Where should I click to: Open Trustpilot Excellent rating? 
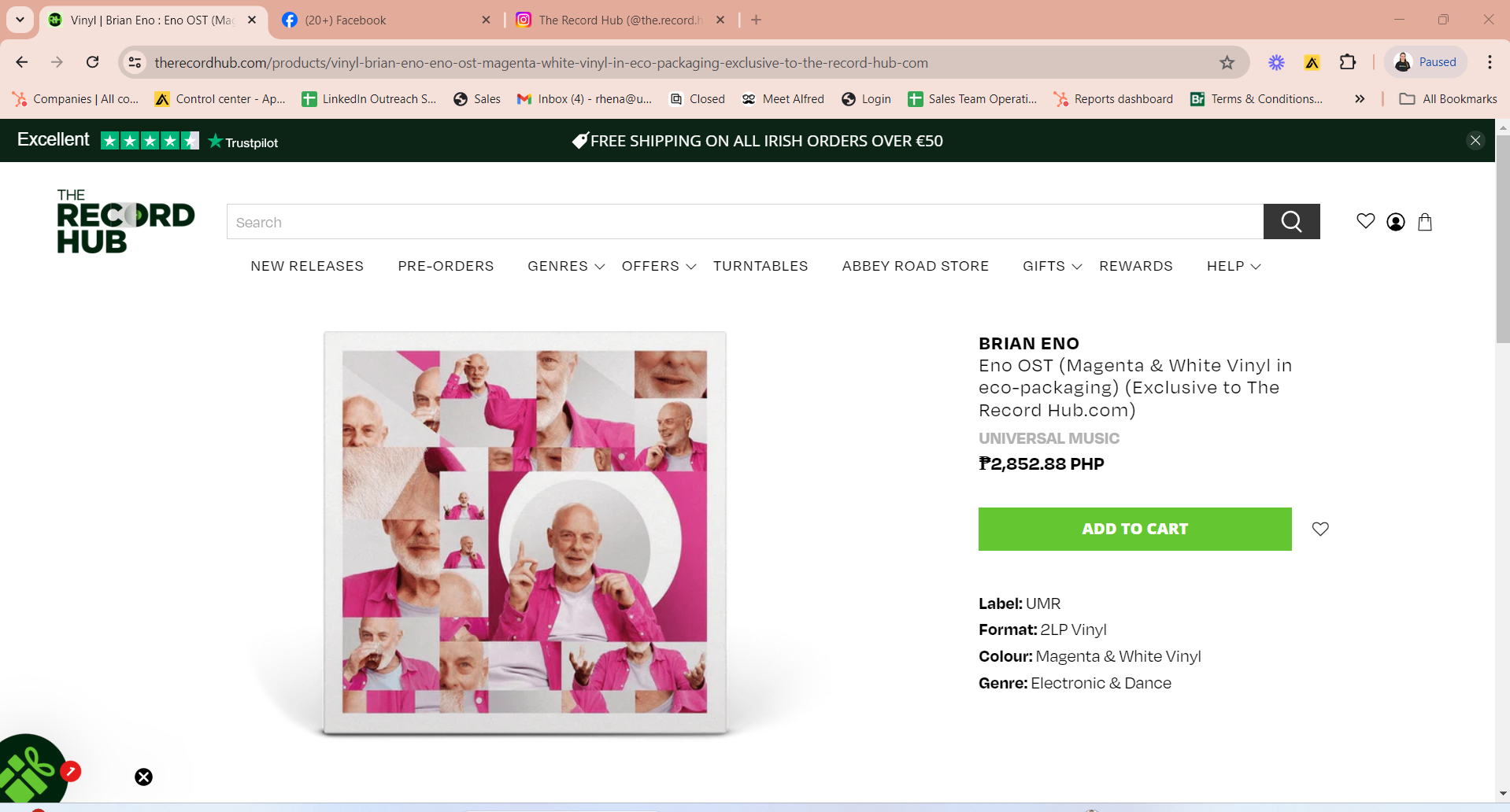tap(147, 140)
